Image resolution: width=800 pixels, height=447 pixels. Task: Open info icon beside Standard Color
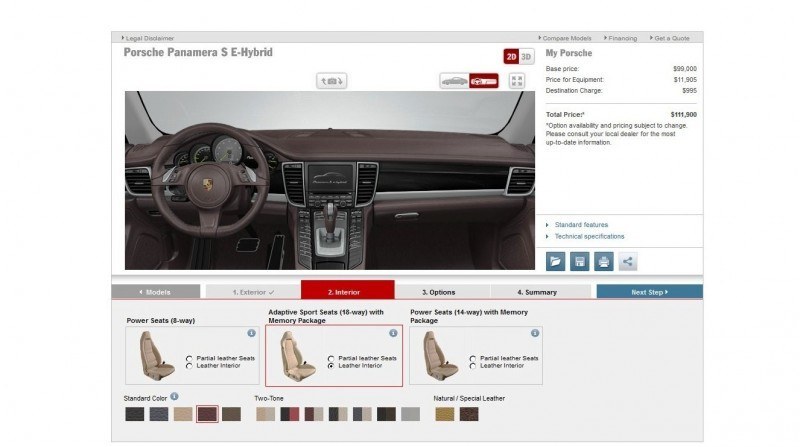click(174, 396)
